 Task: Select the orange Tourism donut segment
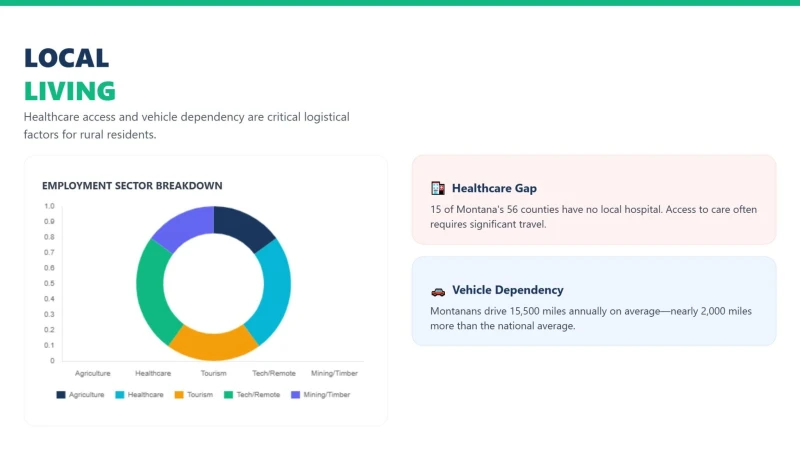pos(214,346)
